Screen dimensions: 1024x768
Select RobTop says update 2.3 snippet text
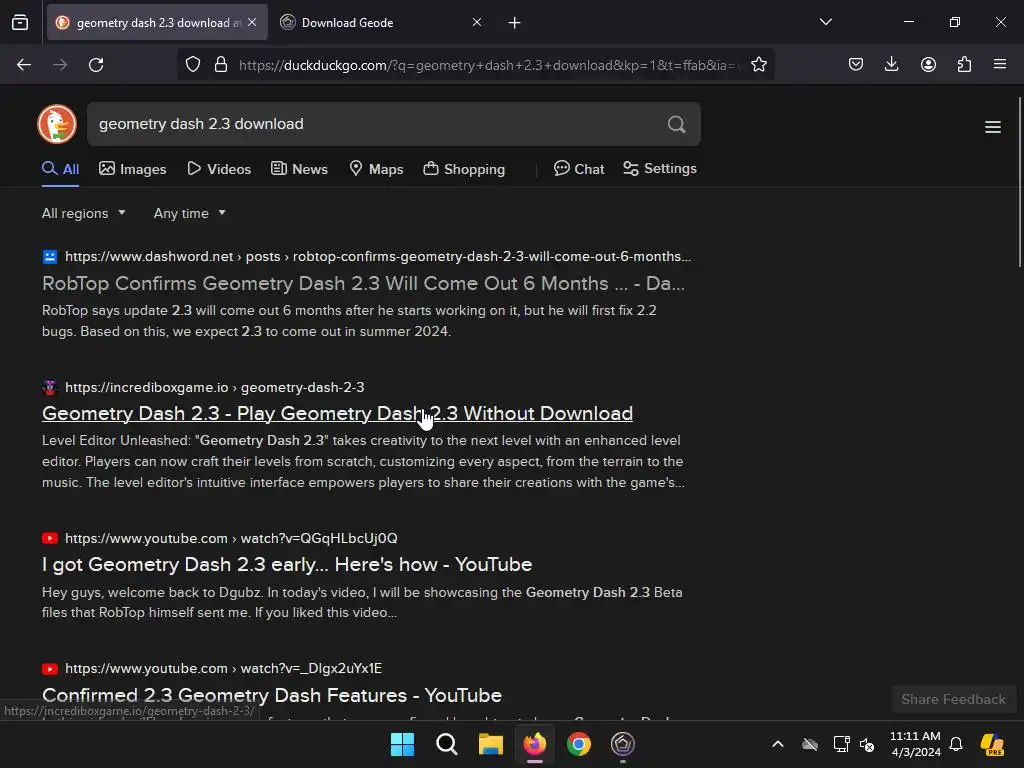[349, 321]
